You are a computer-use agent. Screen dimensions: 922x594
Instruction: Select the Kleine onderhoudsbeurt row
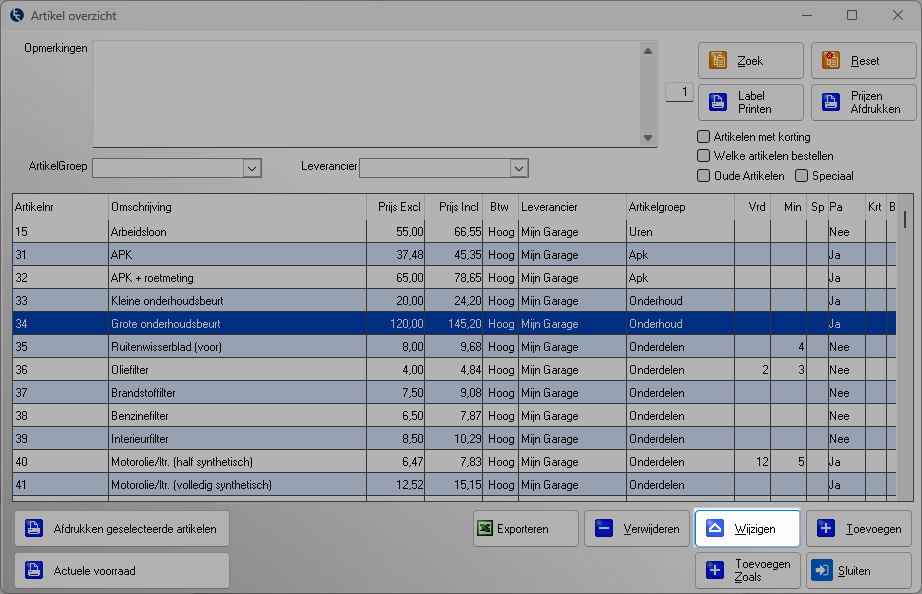click(454, 301)
